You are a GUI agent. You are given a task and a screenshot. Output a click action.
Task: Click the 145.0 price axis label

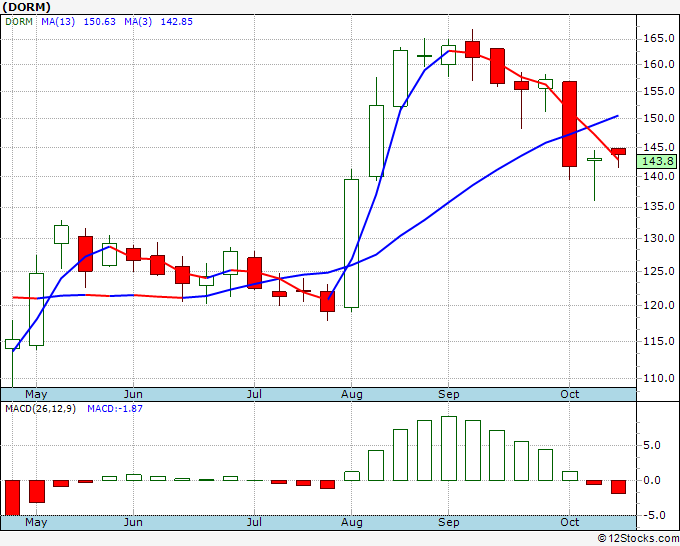coord(658,147)
